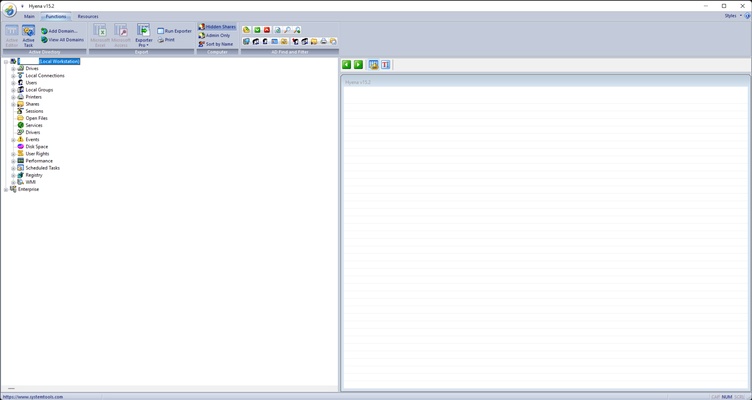
Task: Expand the User Rights node
Action: pos(13,153)
